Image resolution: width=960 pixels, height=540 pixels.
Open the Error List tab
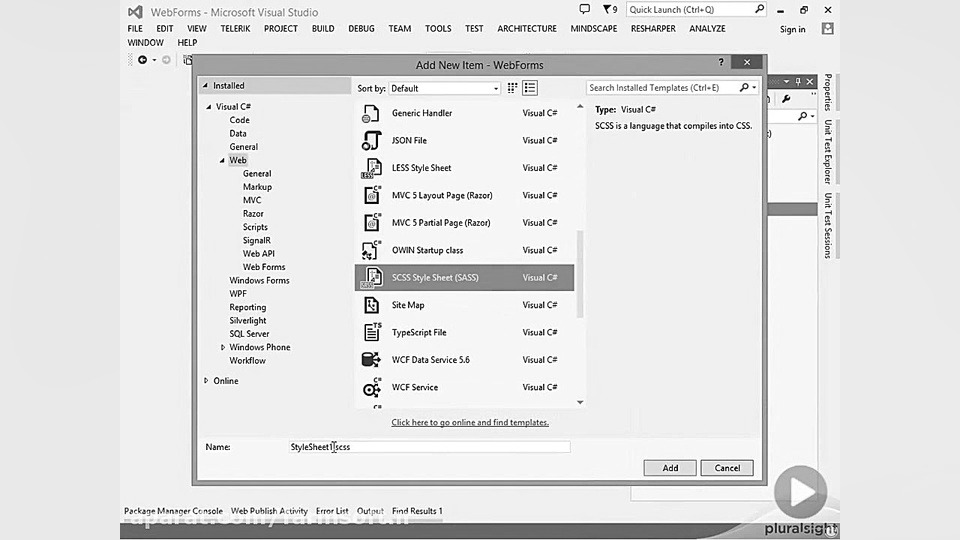(x=332, y=511)
